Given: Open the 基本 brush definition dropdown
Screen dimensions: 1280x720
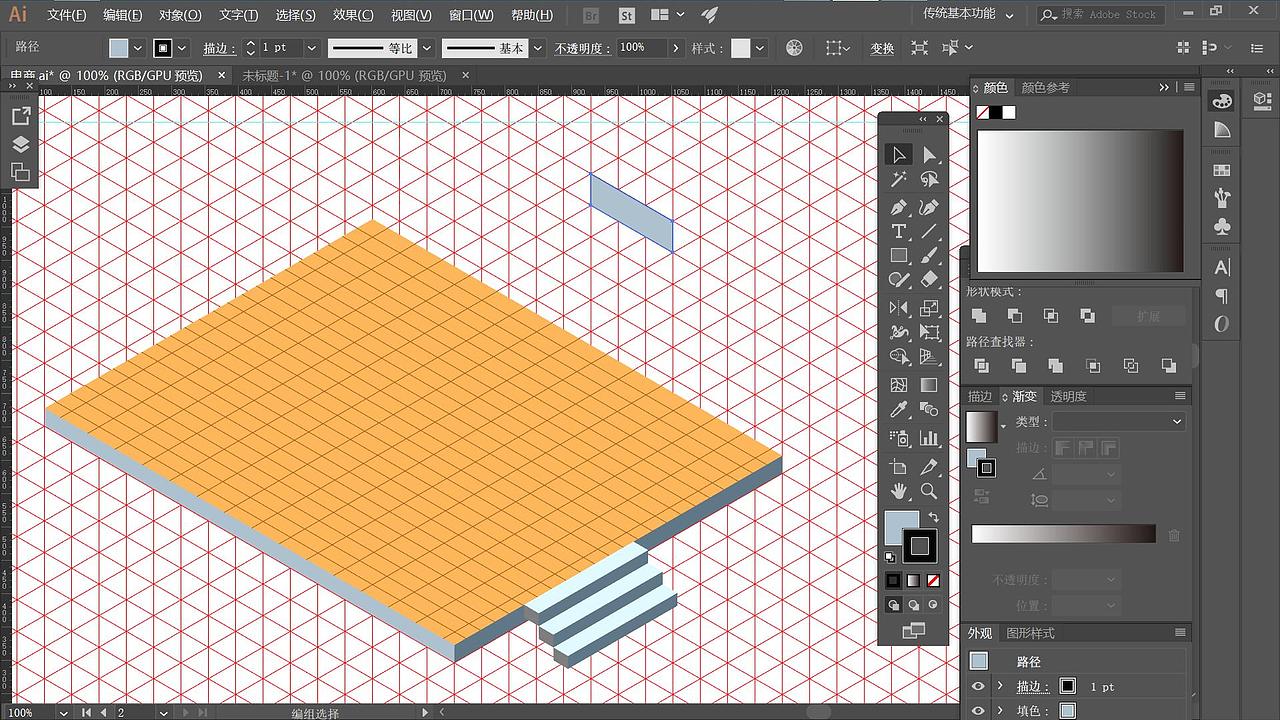Looking at the screenshot, I should tap(539, 48).
